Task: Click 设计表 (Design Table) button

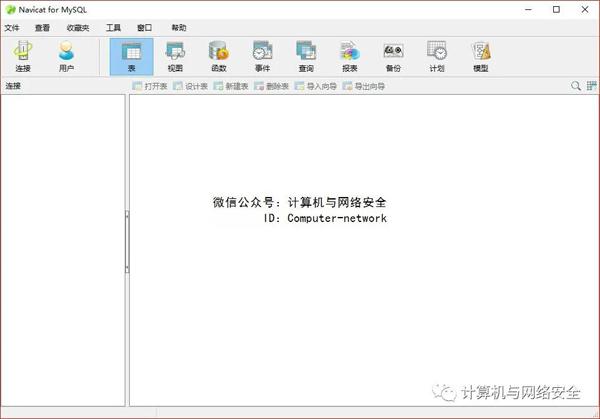Action: tap(190, 86)
